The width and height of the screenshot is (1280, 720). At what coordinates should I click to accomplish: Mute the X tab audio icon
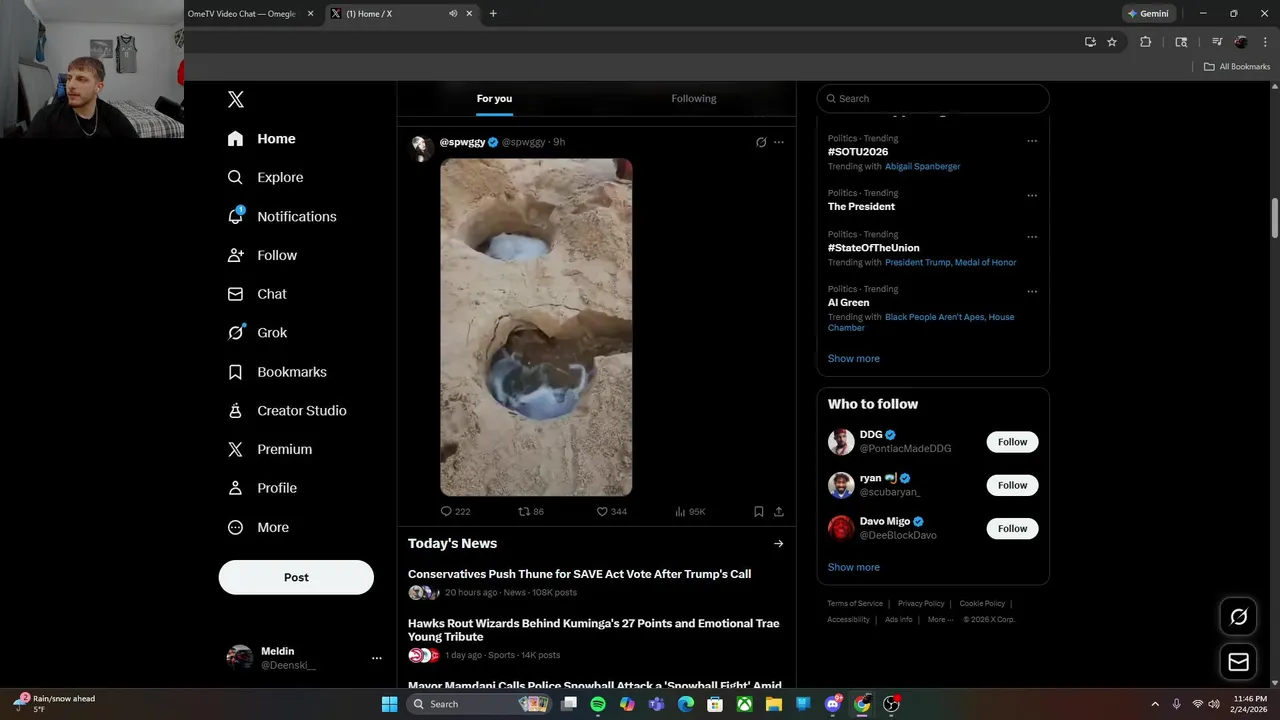453,14
